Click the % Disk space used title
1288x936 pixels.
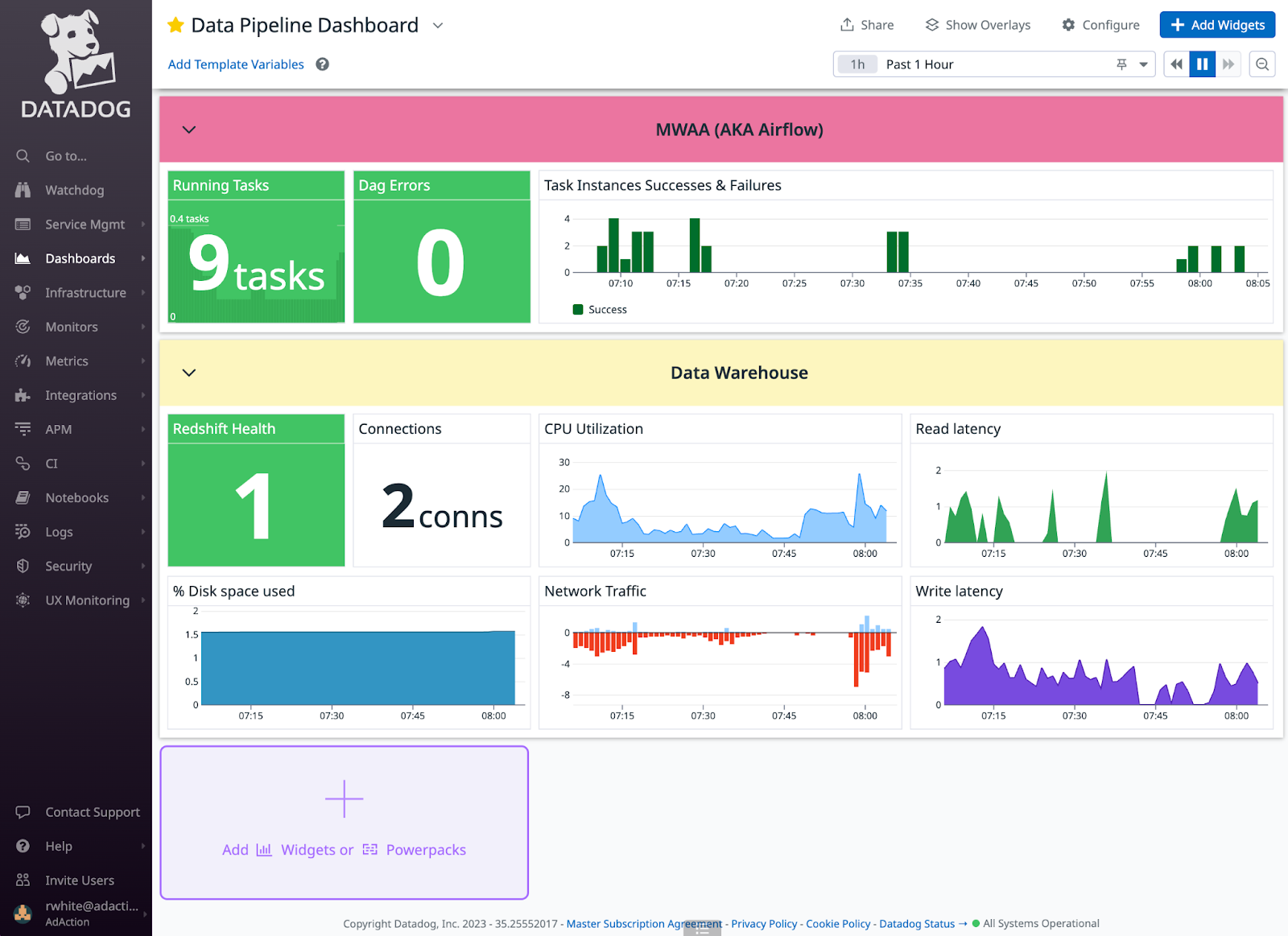[x=233, y=592]
